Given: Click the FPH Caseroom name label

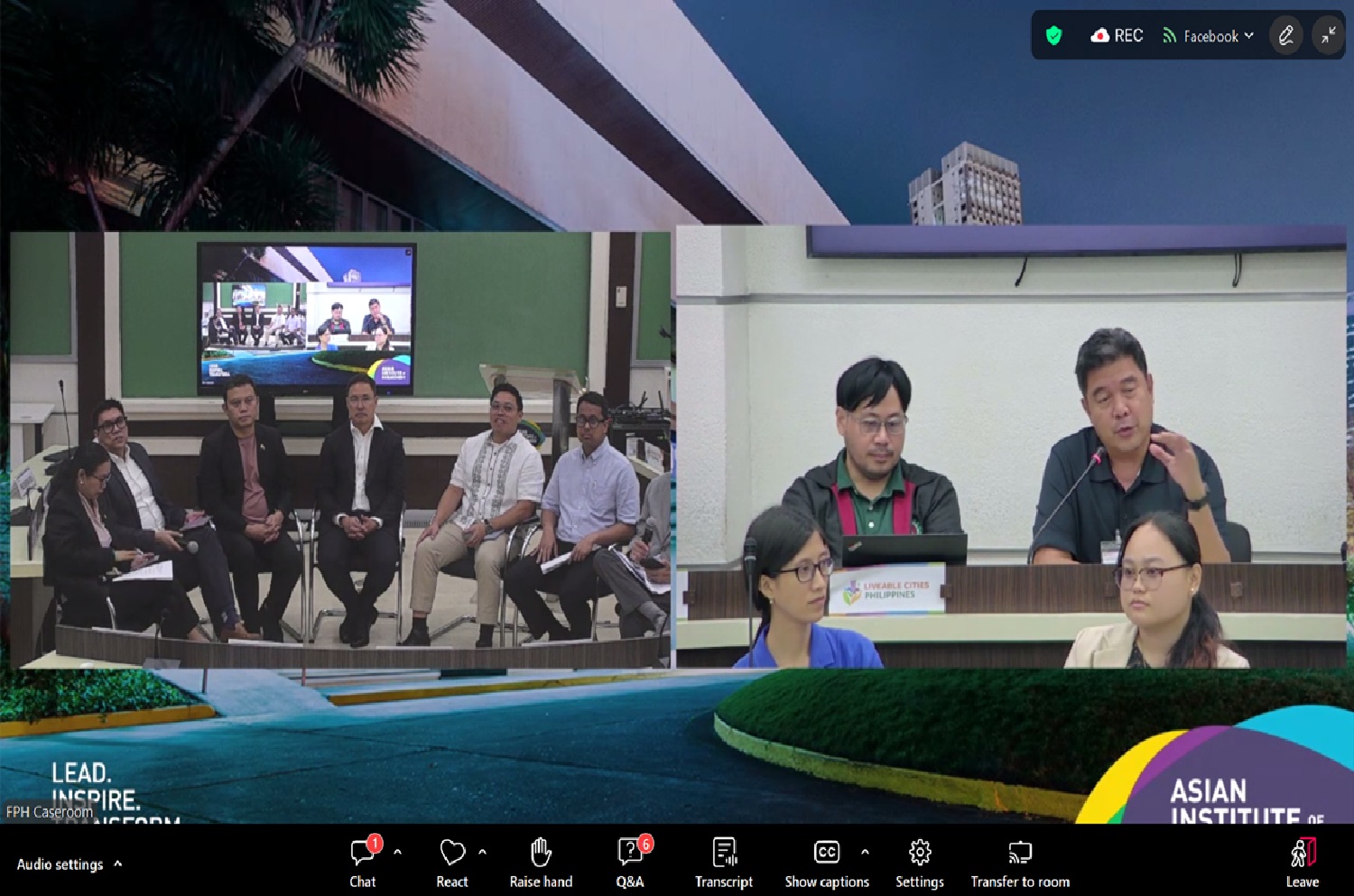Looking at the screenshot, I should [50, 812].
